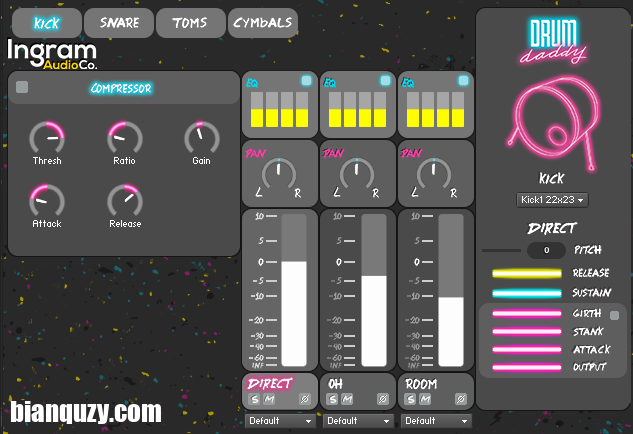This screenshot has width=633, height=434.
Task: Click the Ingram Audio Co. logo
Action: click(x=52, y=55)
